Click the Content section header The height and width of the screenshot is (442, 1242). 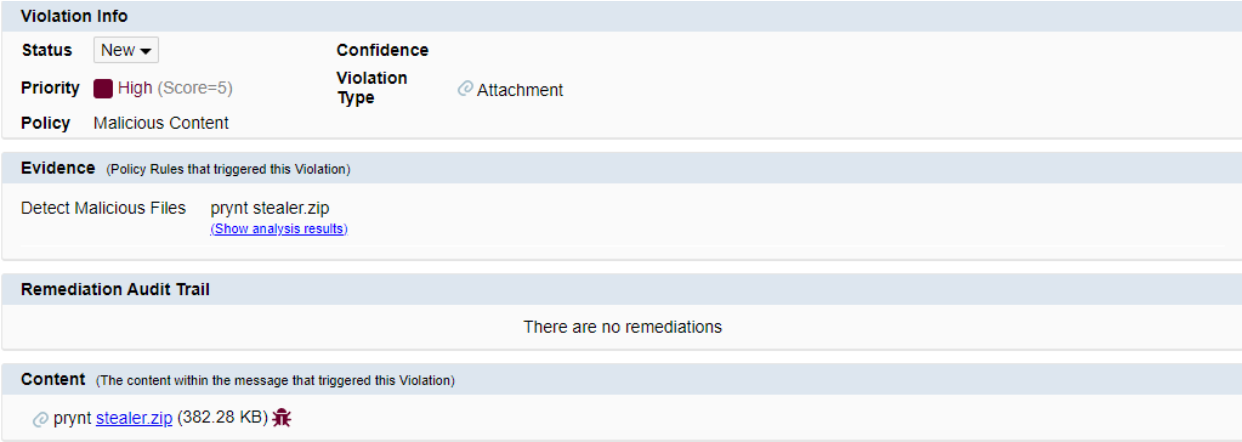[x=621, y=380]
